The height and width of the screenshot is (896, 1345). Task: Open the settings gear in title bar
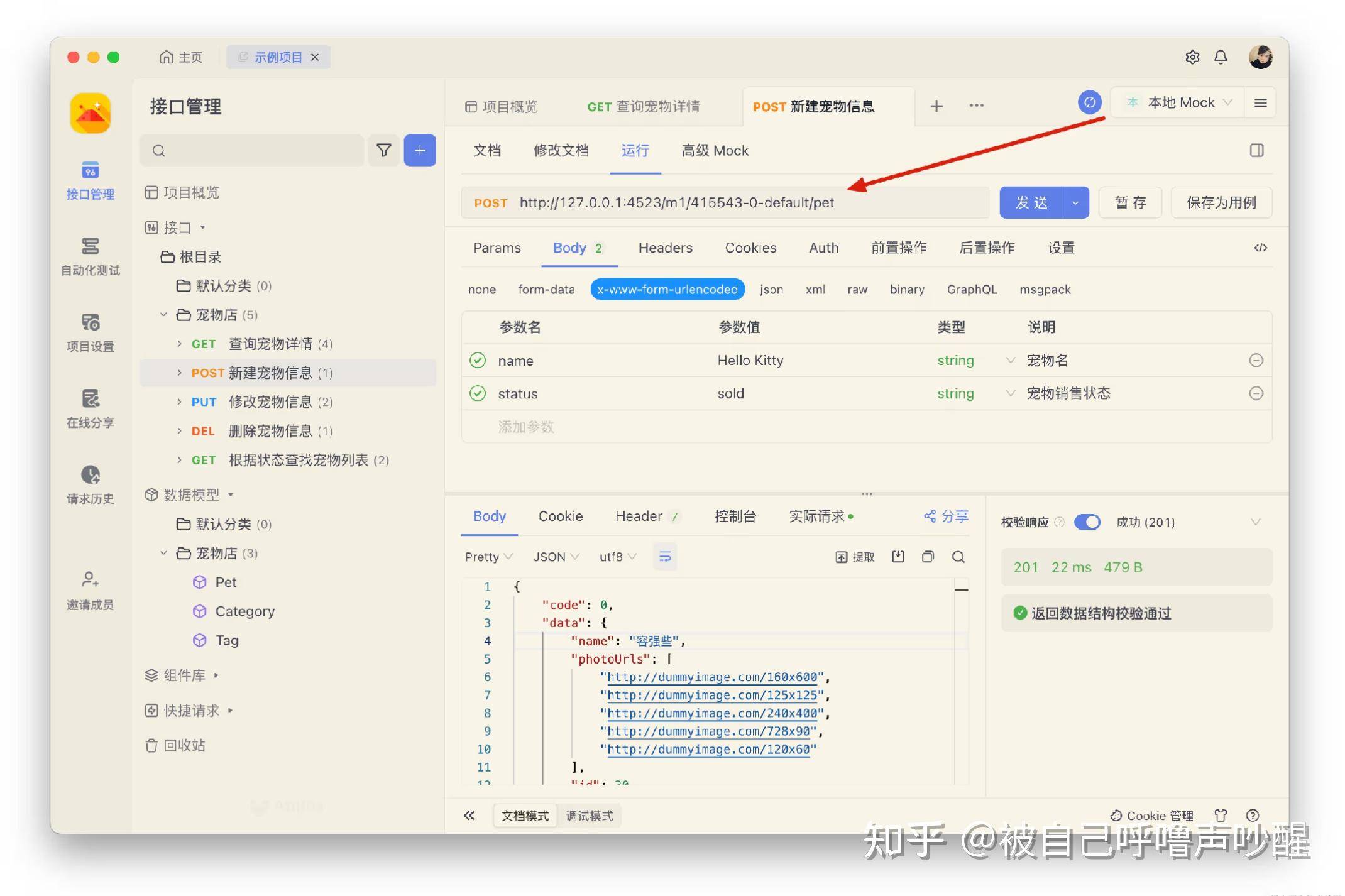coord(1192,57)
